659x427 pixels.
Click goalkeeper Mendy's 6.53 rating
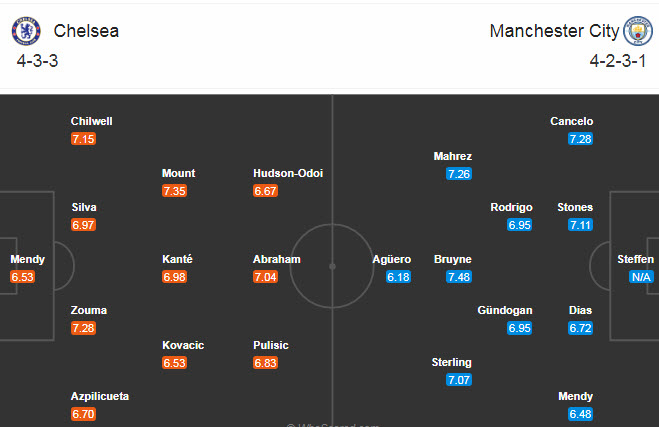coord(22,277)
